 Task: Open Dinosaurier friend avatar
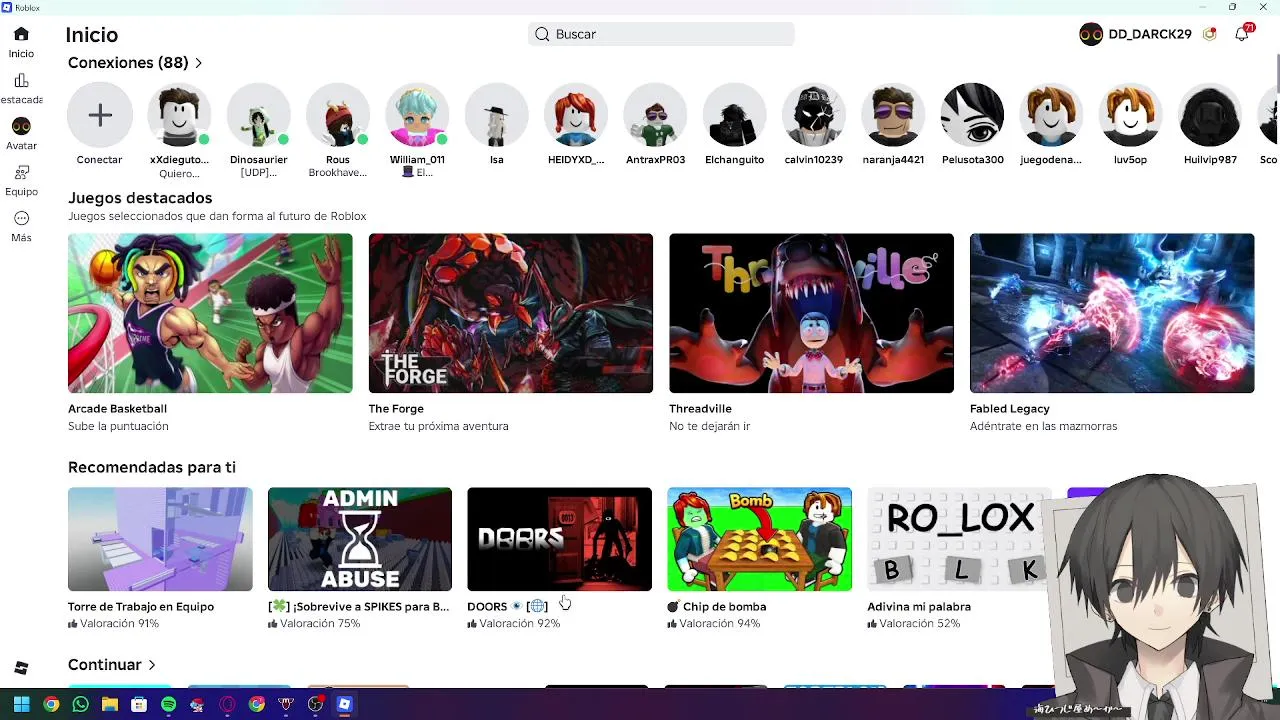pyautogui.click(x=258, y=115)
